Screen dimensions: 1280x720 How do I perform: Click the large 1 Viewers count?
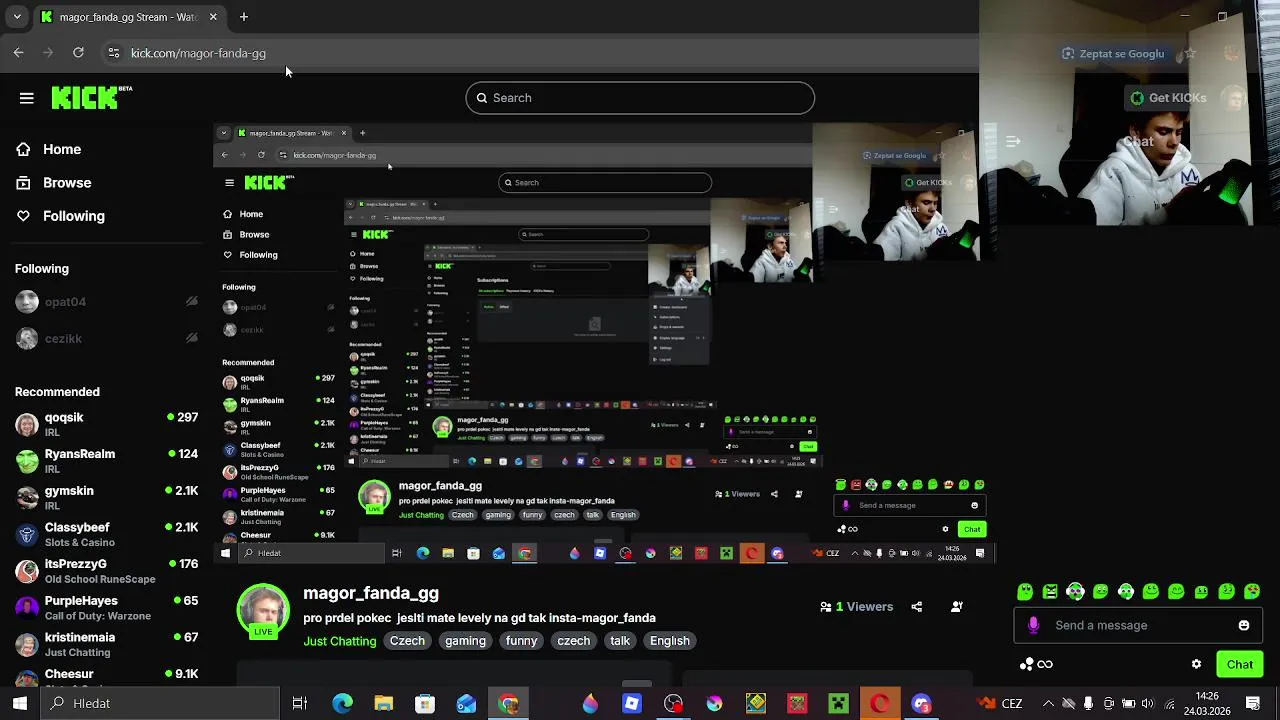[856, 606]
